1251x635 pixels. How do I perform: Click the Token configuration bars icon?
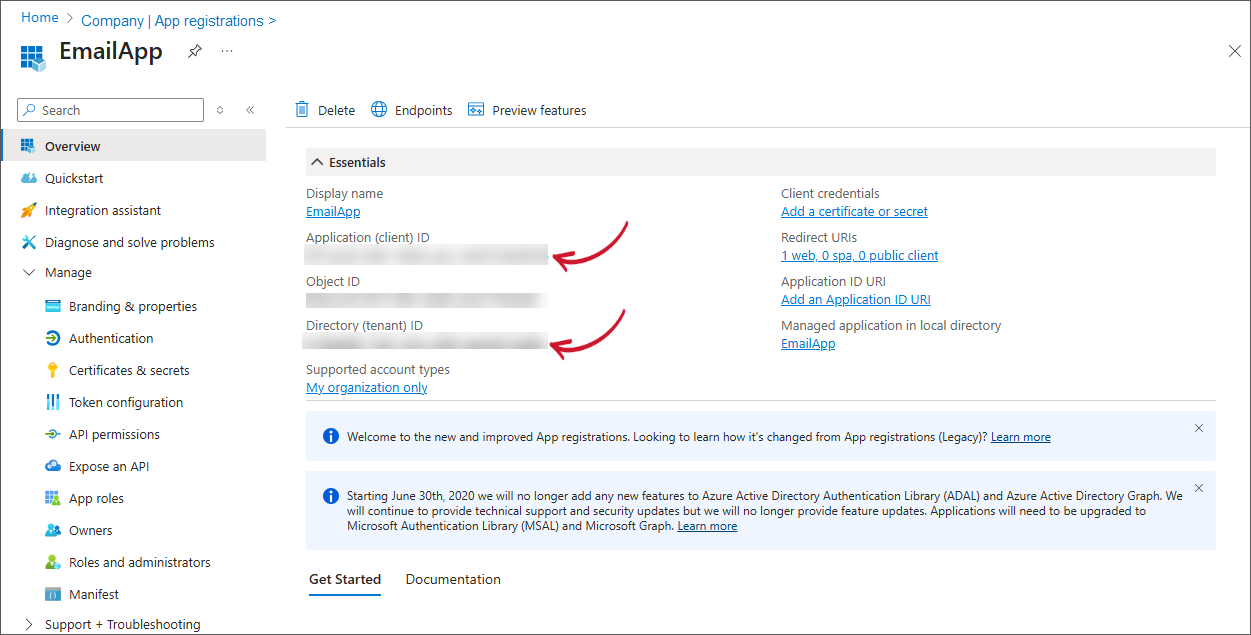(53, 402)
